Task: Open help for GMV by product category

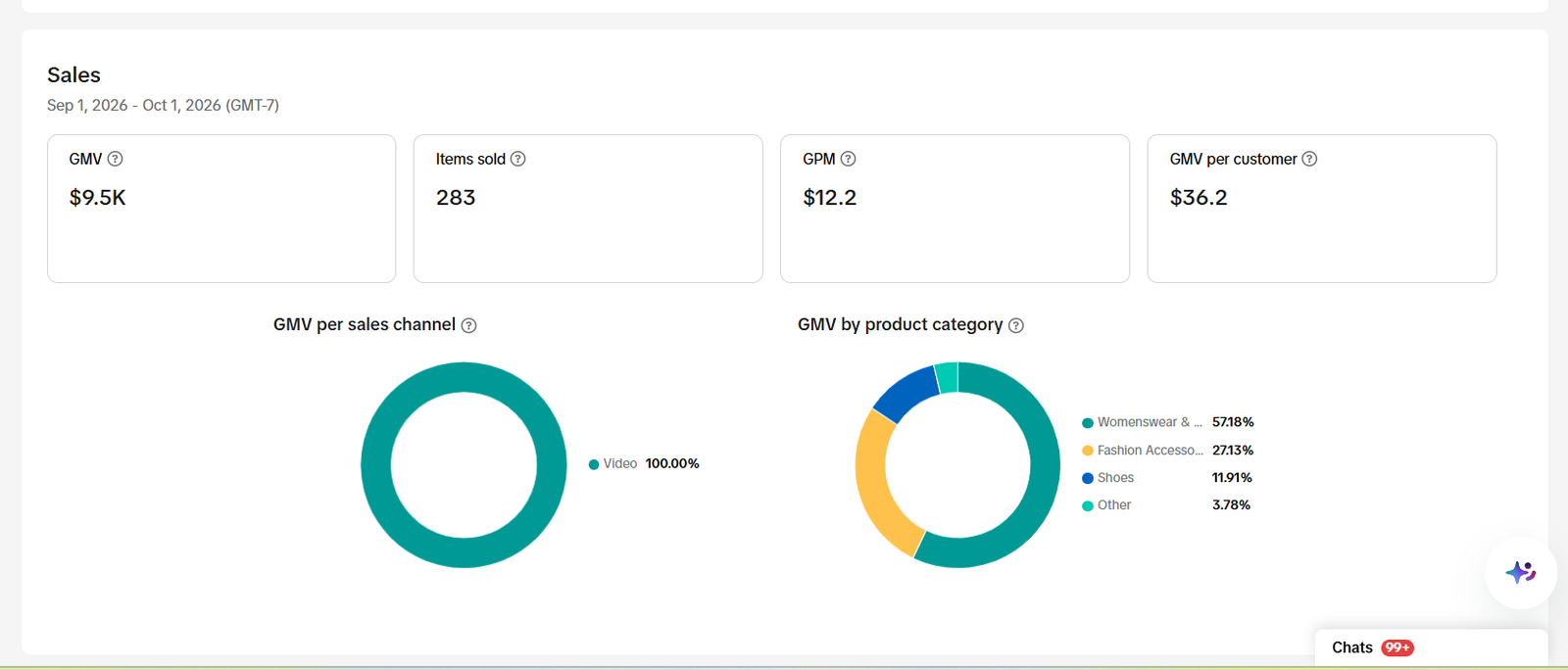Action: pos(1016,325)
